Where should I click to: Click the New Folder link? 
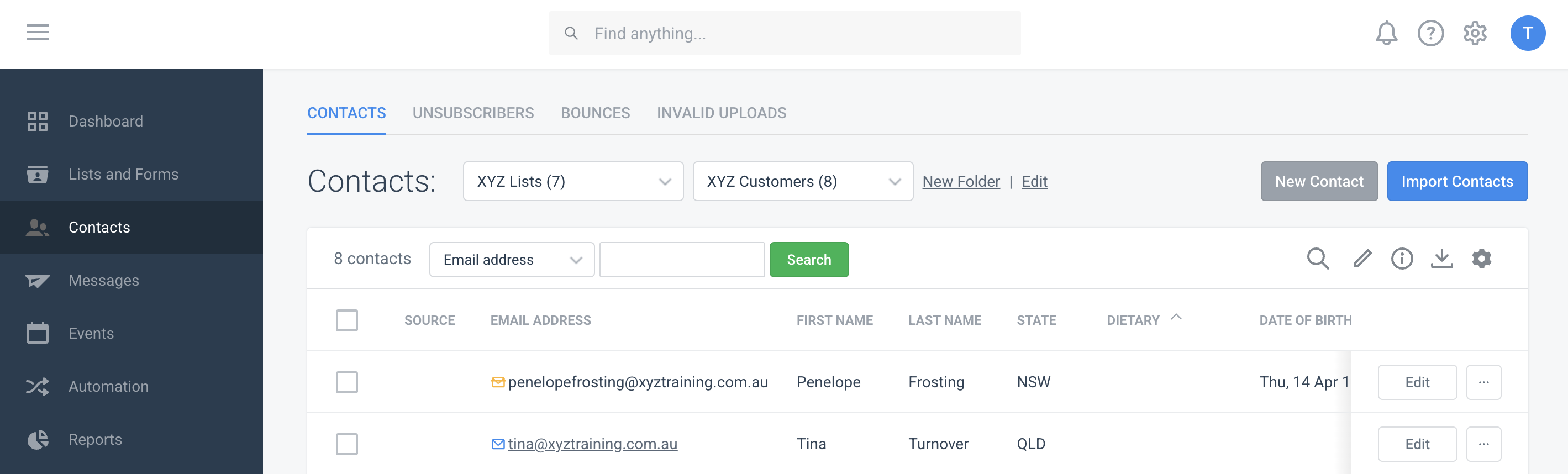coord(960,181)
